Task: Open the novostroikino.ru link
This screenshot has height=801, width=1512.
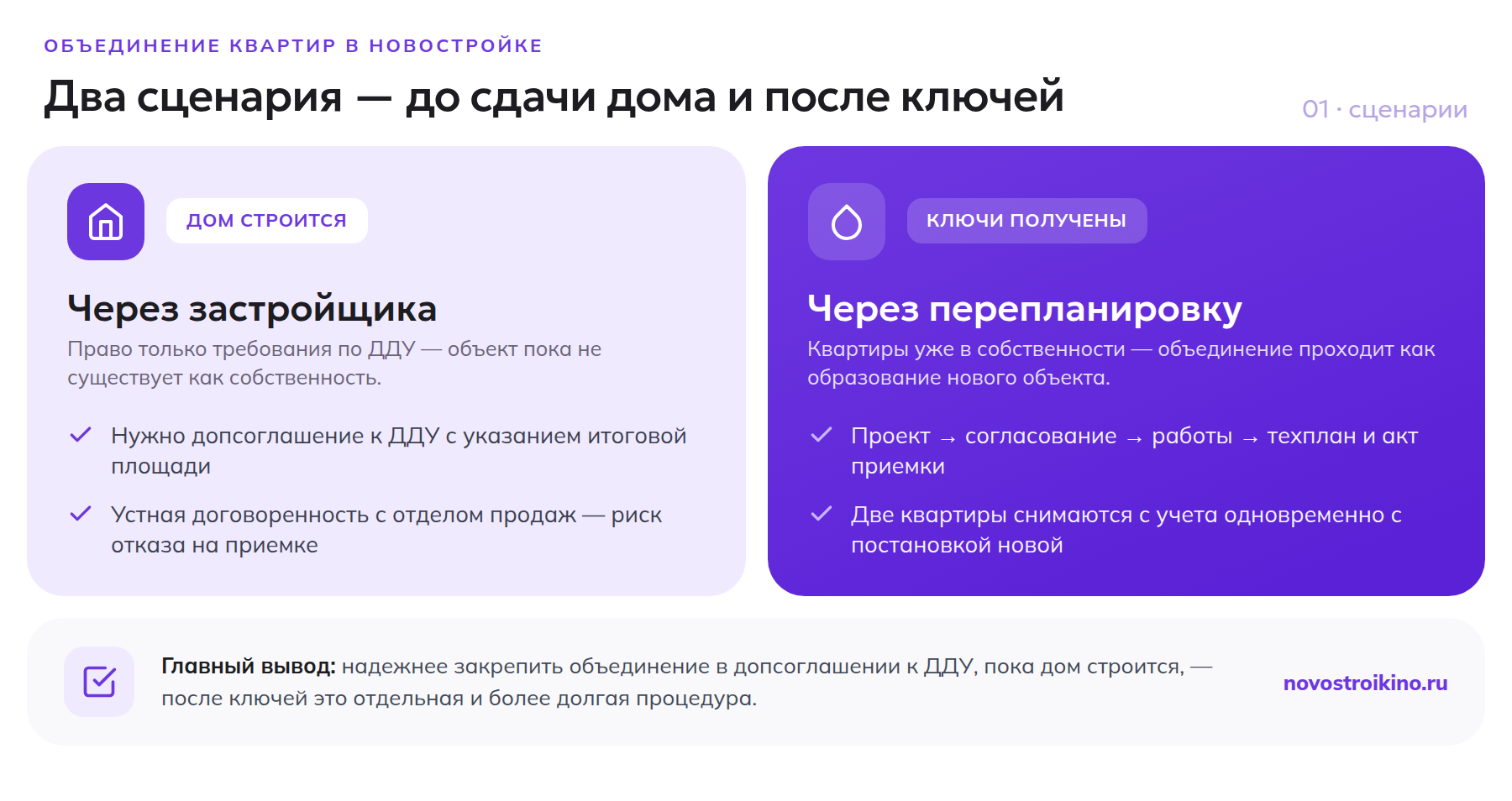Action: 1365,683
